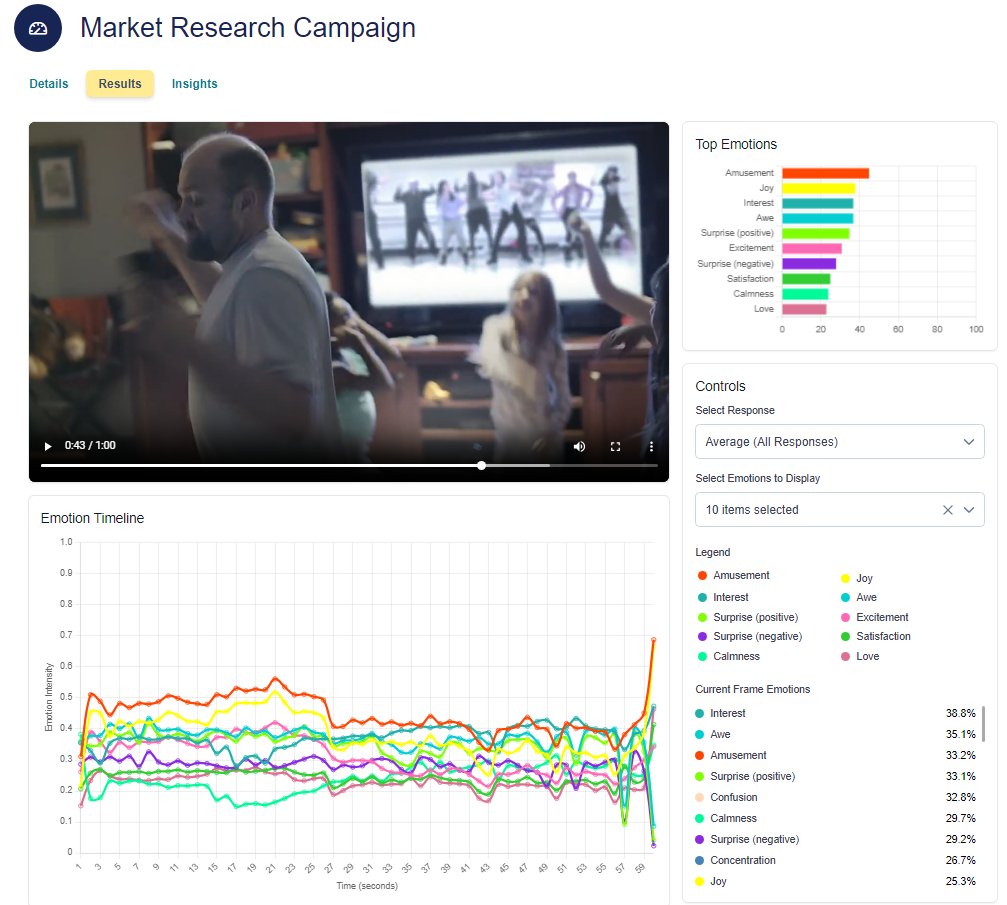
Task: Click the Amusement bar in Top Emotions
Action: 825,173
